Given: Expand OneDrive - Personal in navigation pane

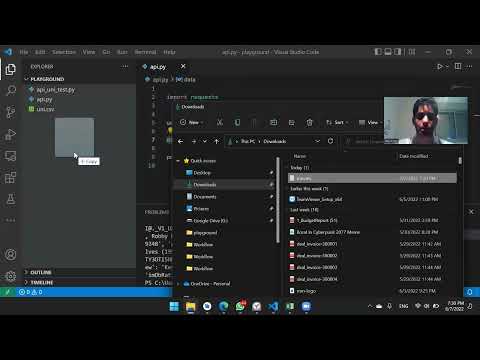Looking at the screenshot, I should click(x=178, y=284).
